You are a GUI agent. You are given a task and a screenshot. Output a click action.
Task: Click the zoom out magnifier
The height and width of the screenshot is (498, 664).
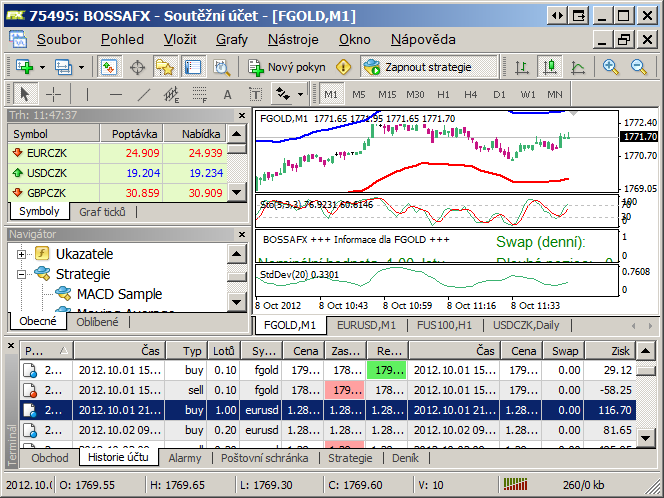[639, 67]
